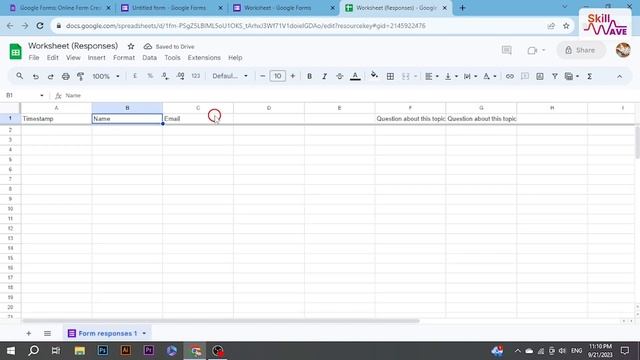This screenshot has width=640, height=360.
Task: Print the spreadsheet
Action: (x=65, y=76)
